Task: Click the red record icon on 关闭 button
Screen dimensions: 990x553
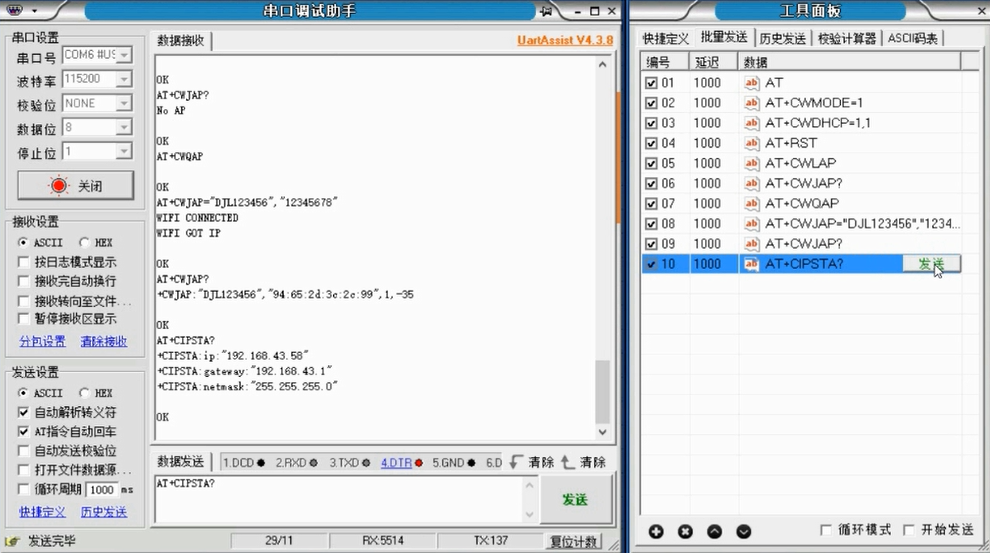Action: (59, 186)
